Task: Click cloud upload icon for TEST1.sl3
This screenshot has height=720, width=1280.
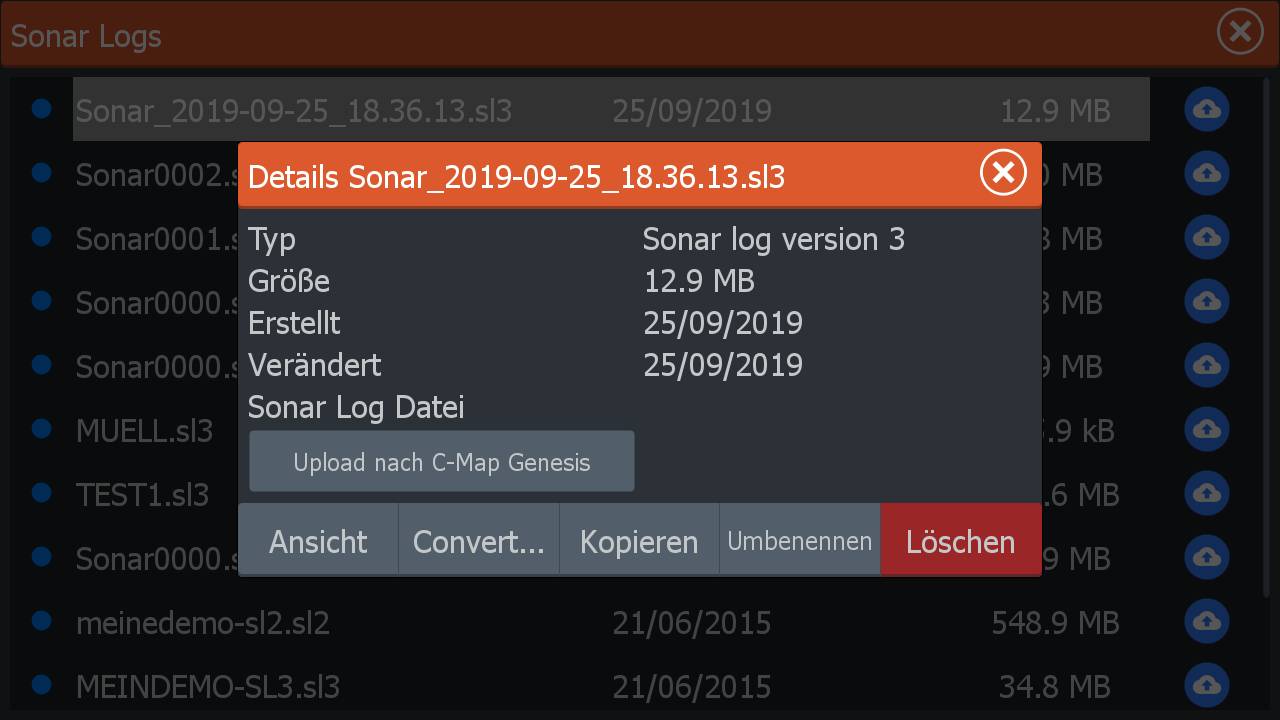Action: click(1207, 494)
